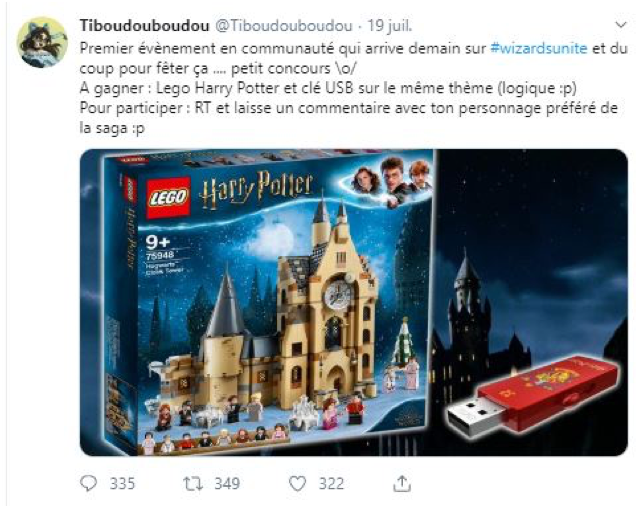Open the Lego Hogwarts Clock Tower box image

(x=267, y=304)
